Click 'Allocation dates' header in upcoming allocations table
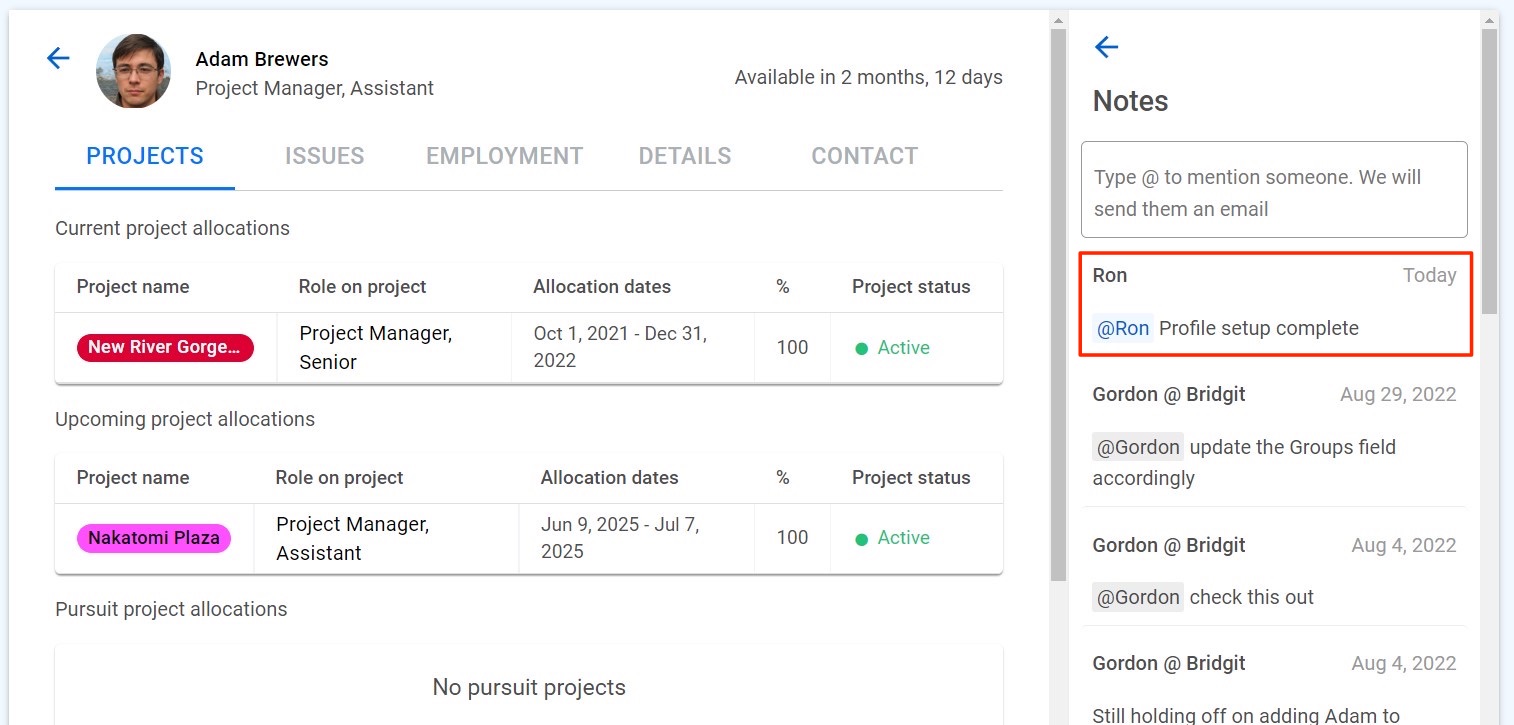This screenshot has width=1514, height=725. coord(609,478)
